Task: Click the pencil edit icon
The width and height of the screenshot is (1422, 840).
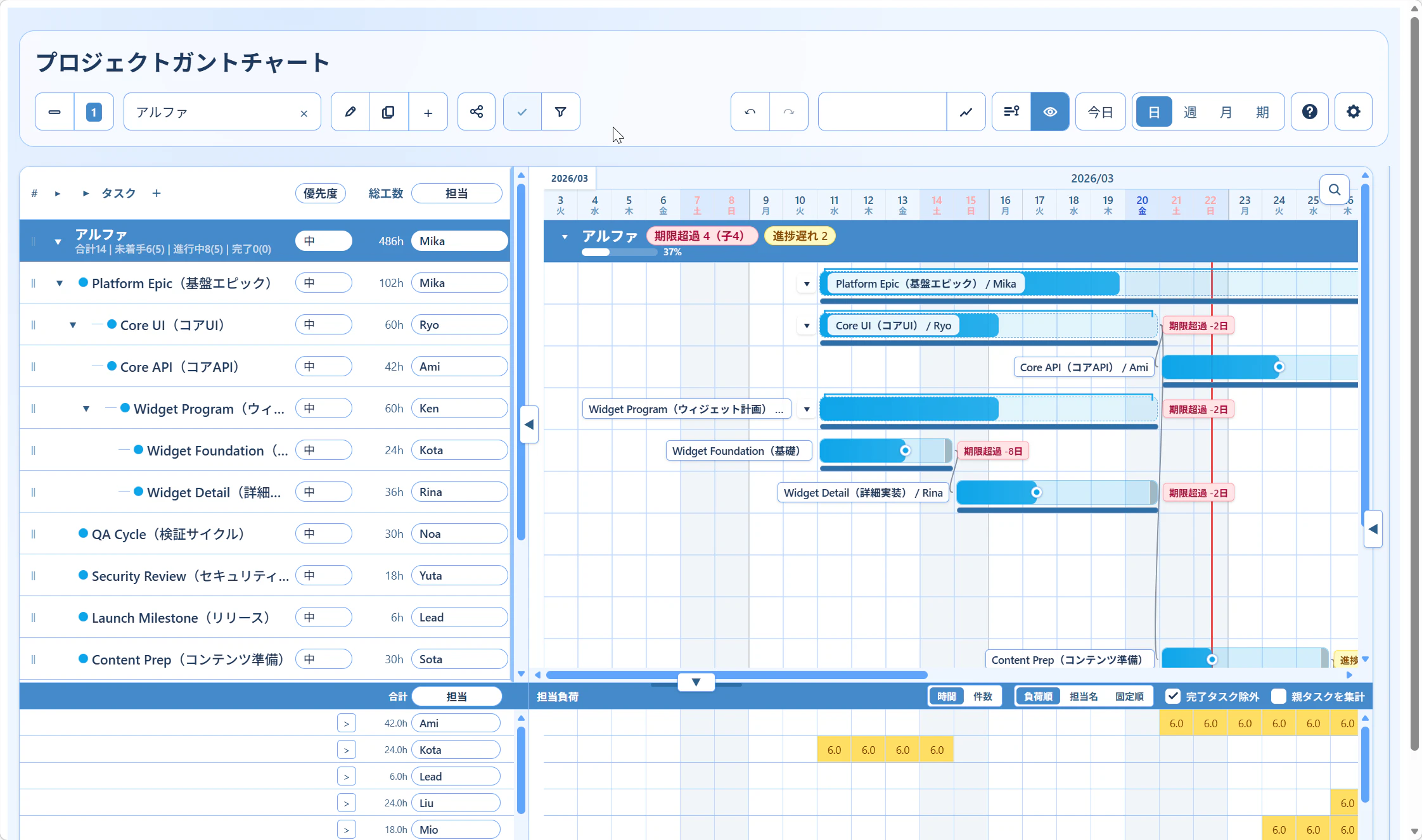Action: click(350, 112)
